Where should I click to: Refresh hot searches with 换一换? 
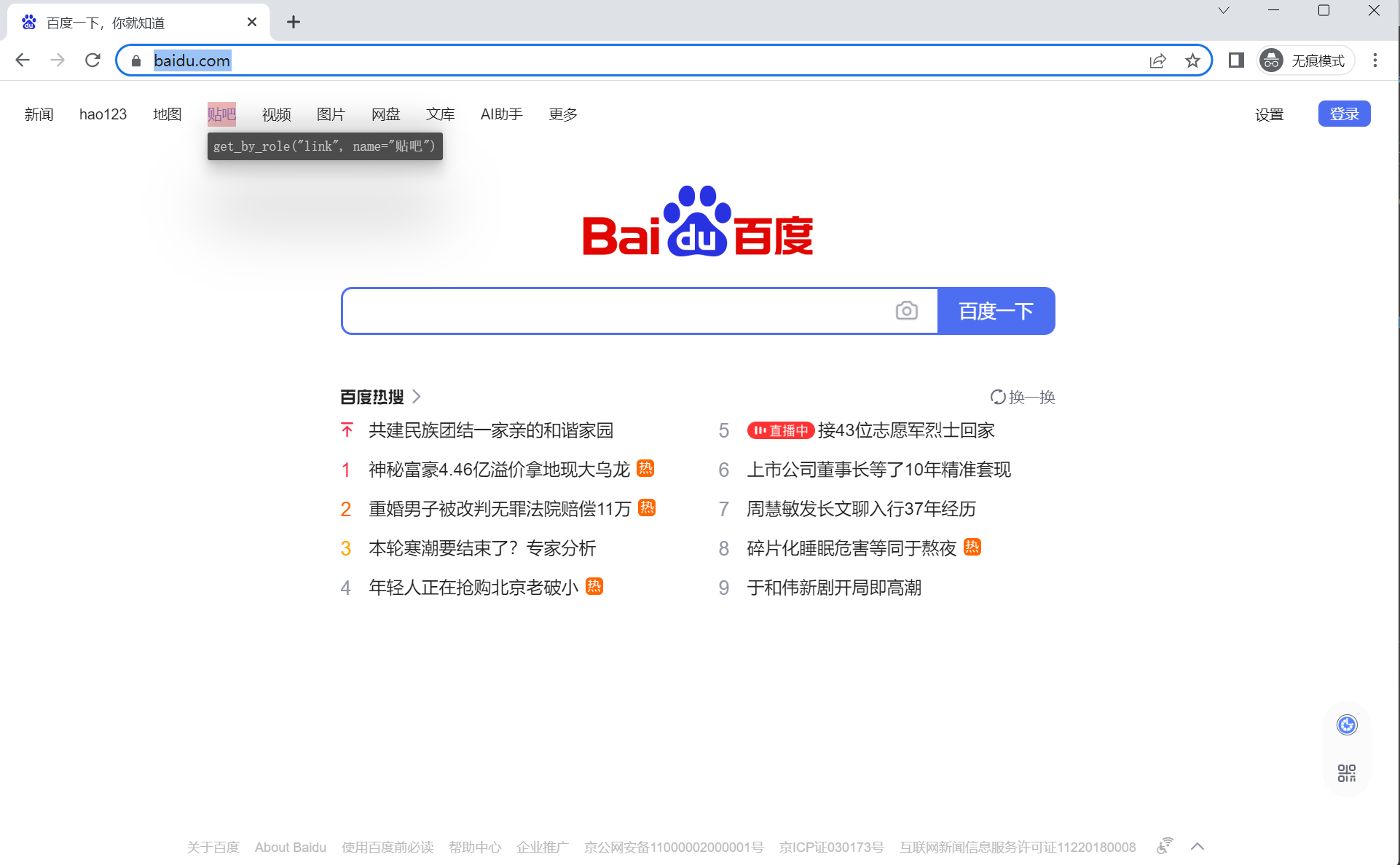click(x=1023, y=397)
